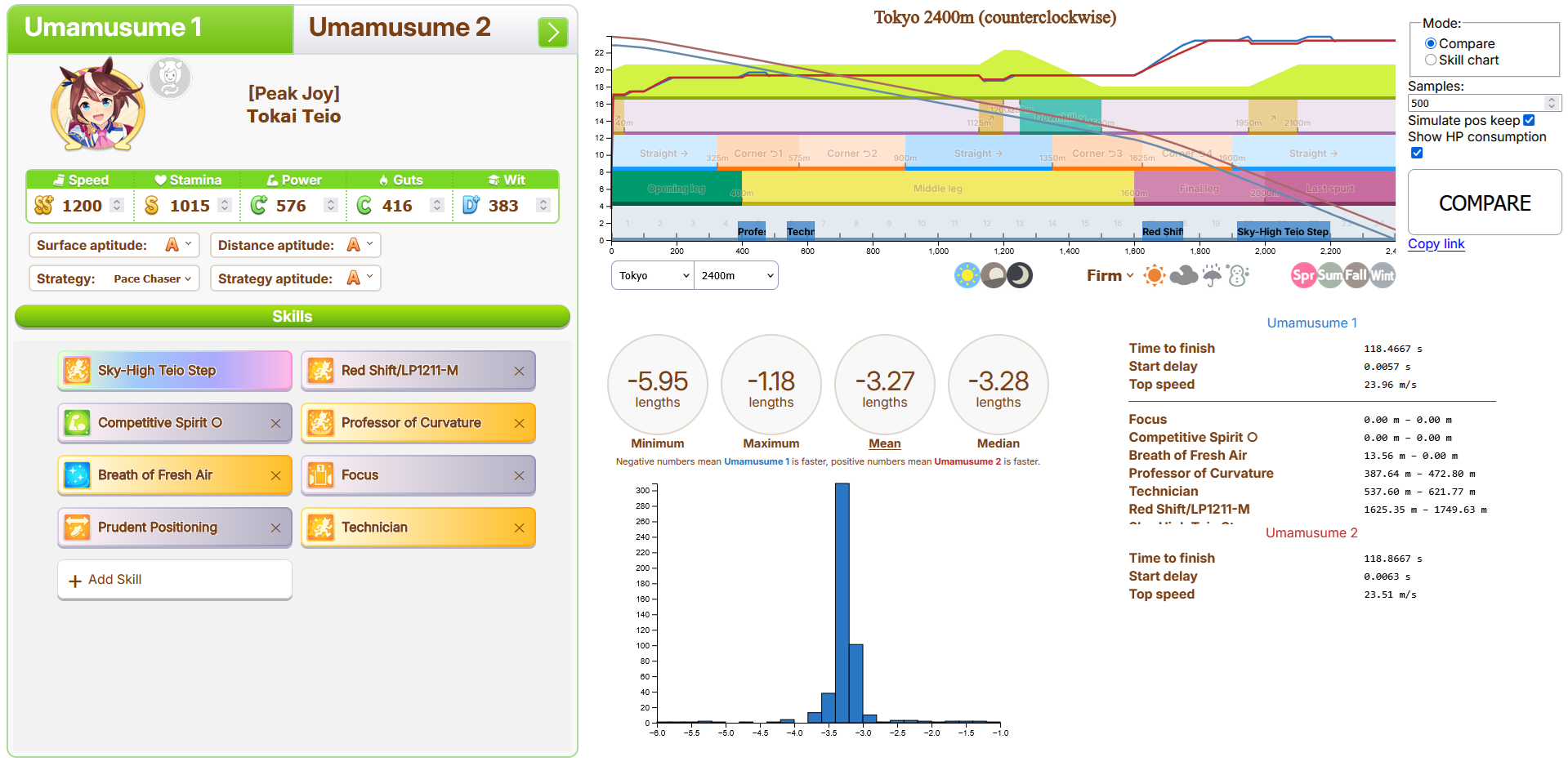
Task: Choose rainy umbrella weather icon
Action: 1212,275
